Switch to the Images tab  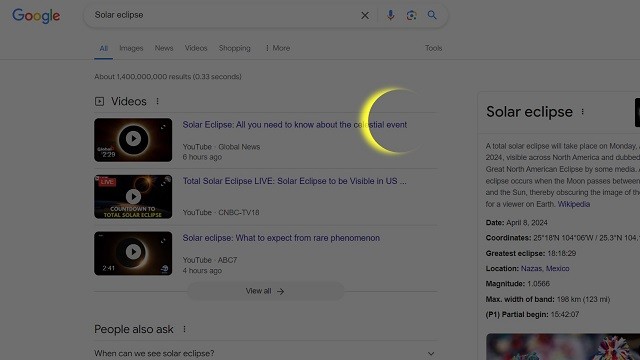tap(131, 48)
